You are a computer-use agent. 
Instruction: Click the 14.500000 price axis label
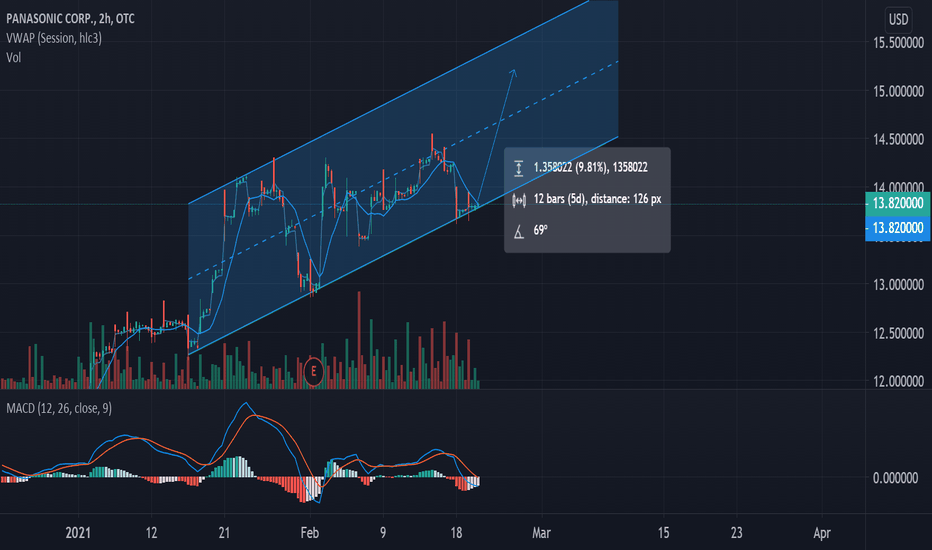pos(898,139)
